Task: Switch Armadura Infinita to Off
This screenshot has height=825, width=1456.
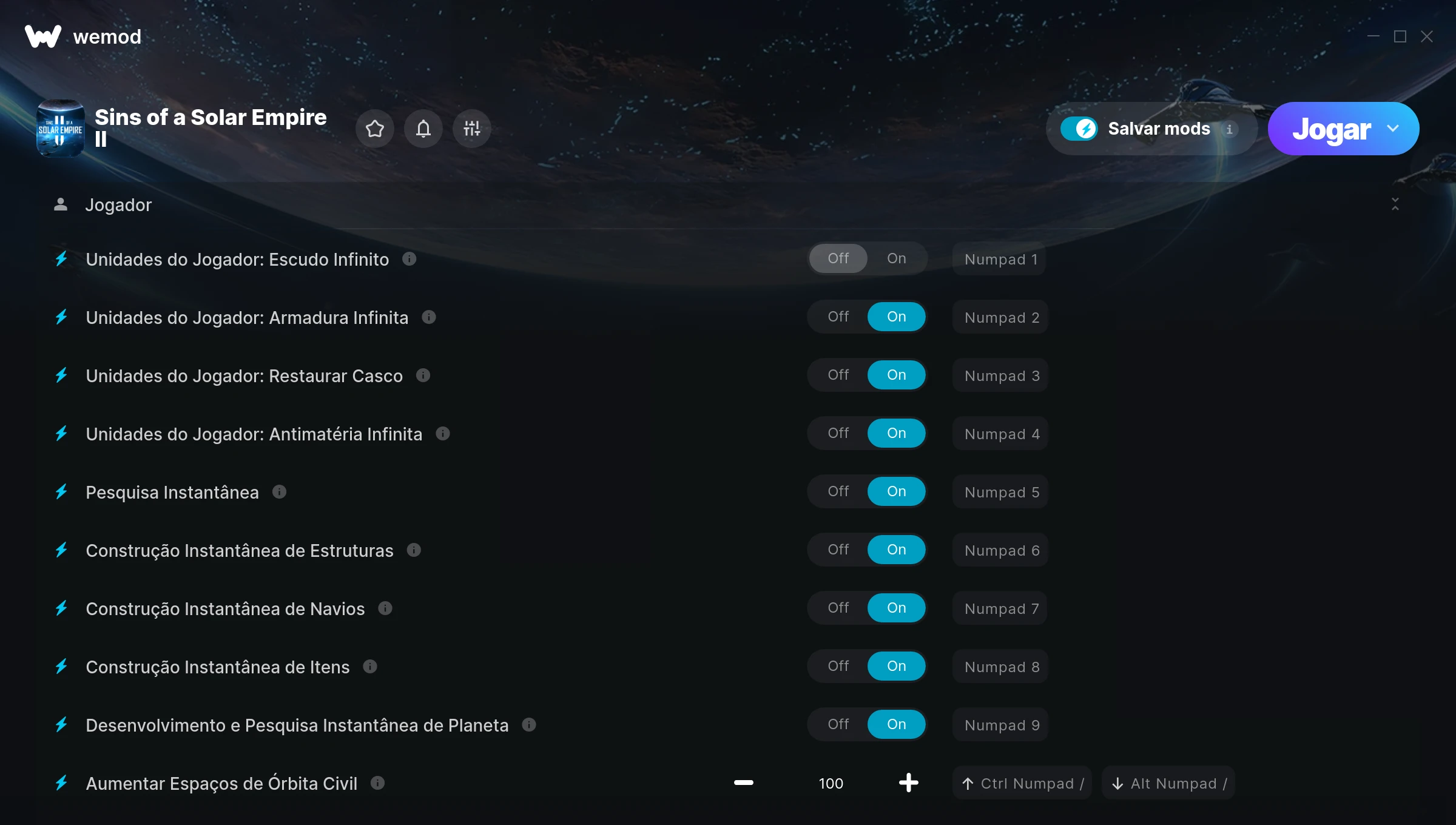Action: tap(838, 317)
